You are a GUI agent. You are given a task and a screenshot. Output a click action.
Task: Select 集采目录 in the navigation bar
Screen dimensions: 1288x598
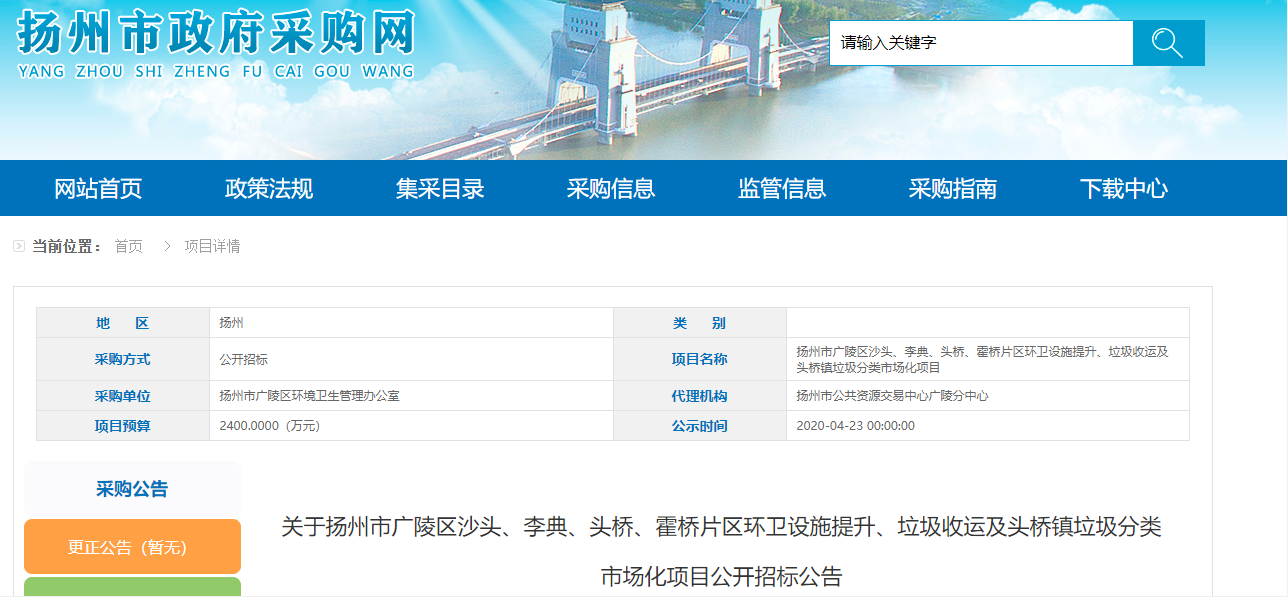(440, 188)
